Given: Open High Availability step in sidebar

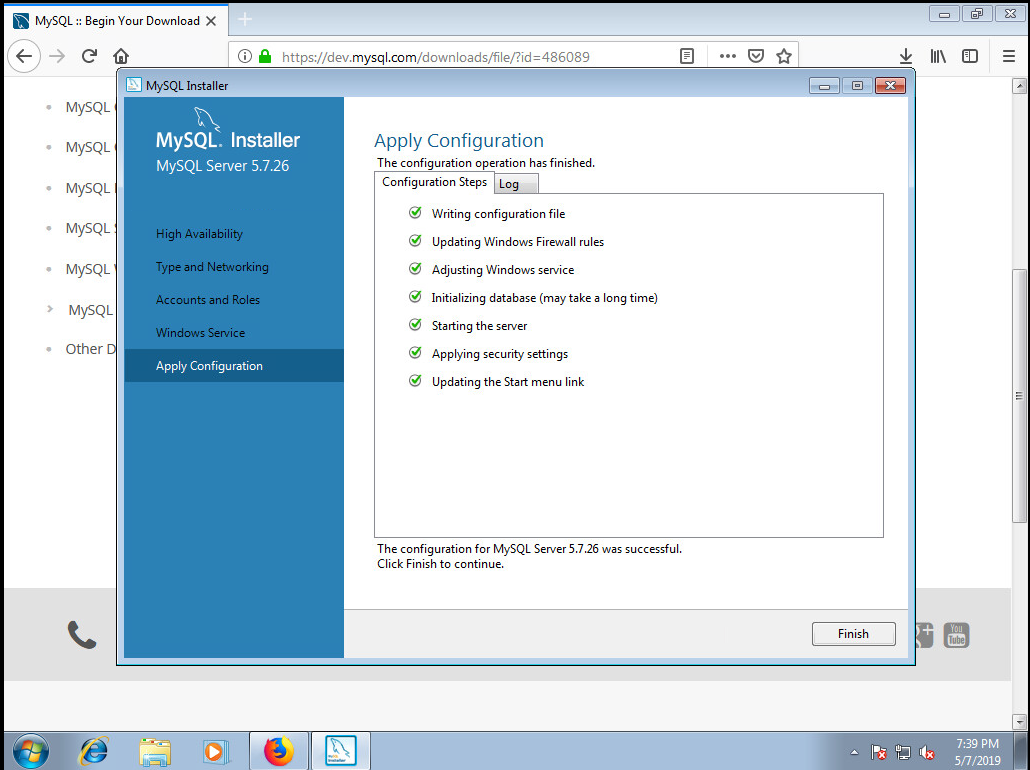Looking at the screenshot, I should tap(199, 234).
